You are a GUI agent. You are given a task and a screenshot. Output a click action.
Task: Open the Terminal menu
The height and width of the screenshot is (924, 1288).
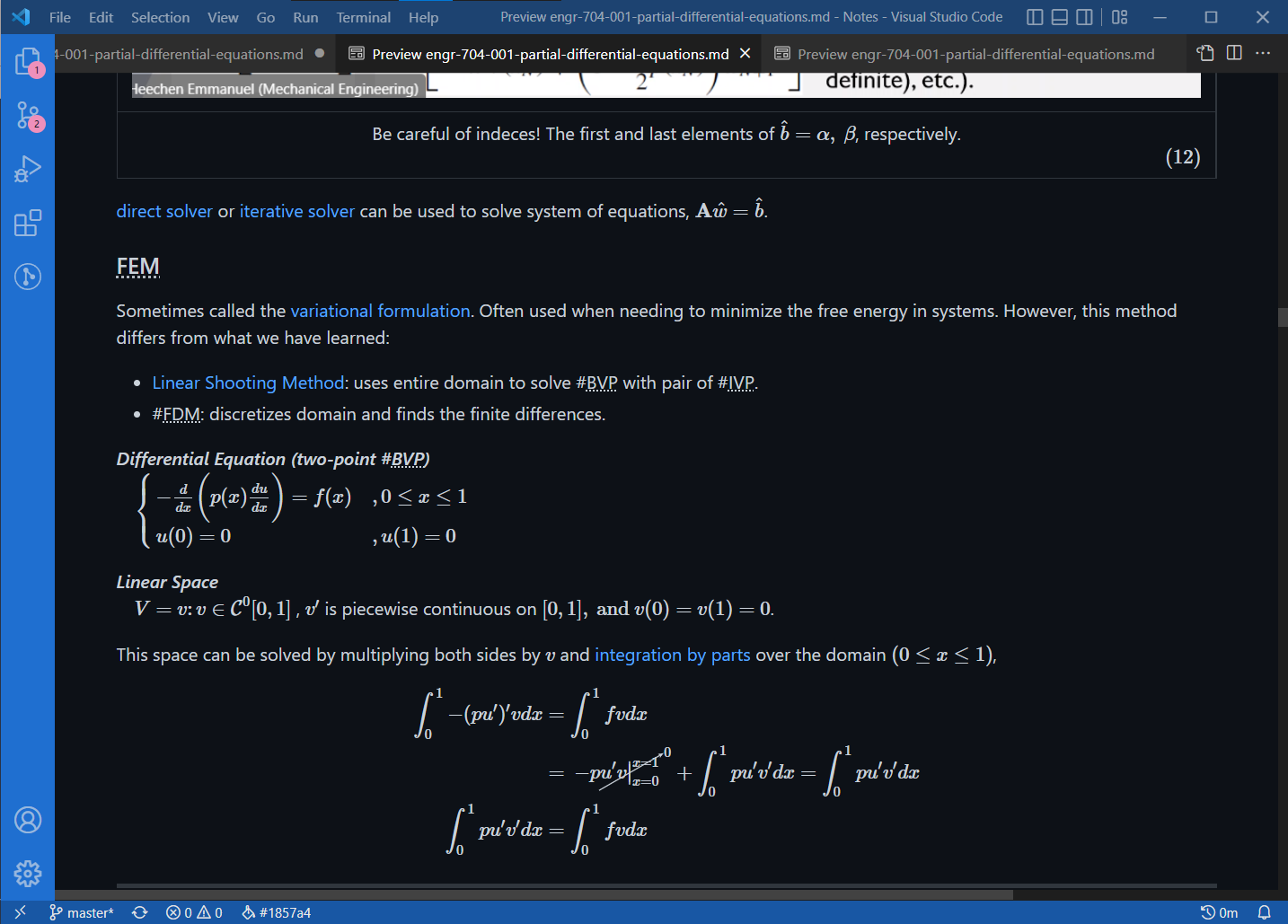coord(364,17)
